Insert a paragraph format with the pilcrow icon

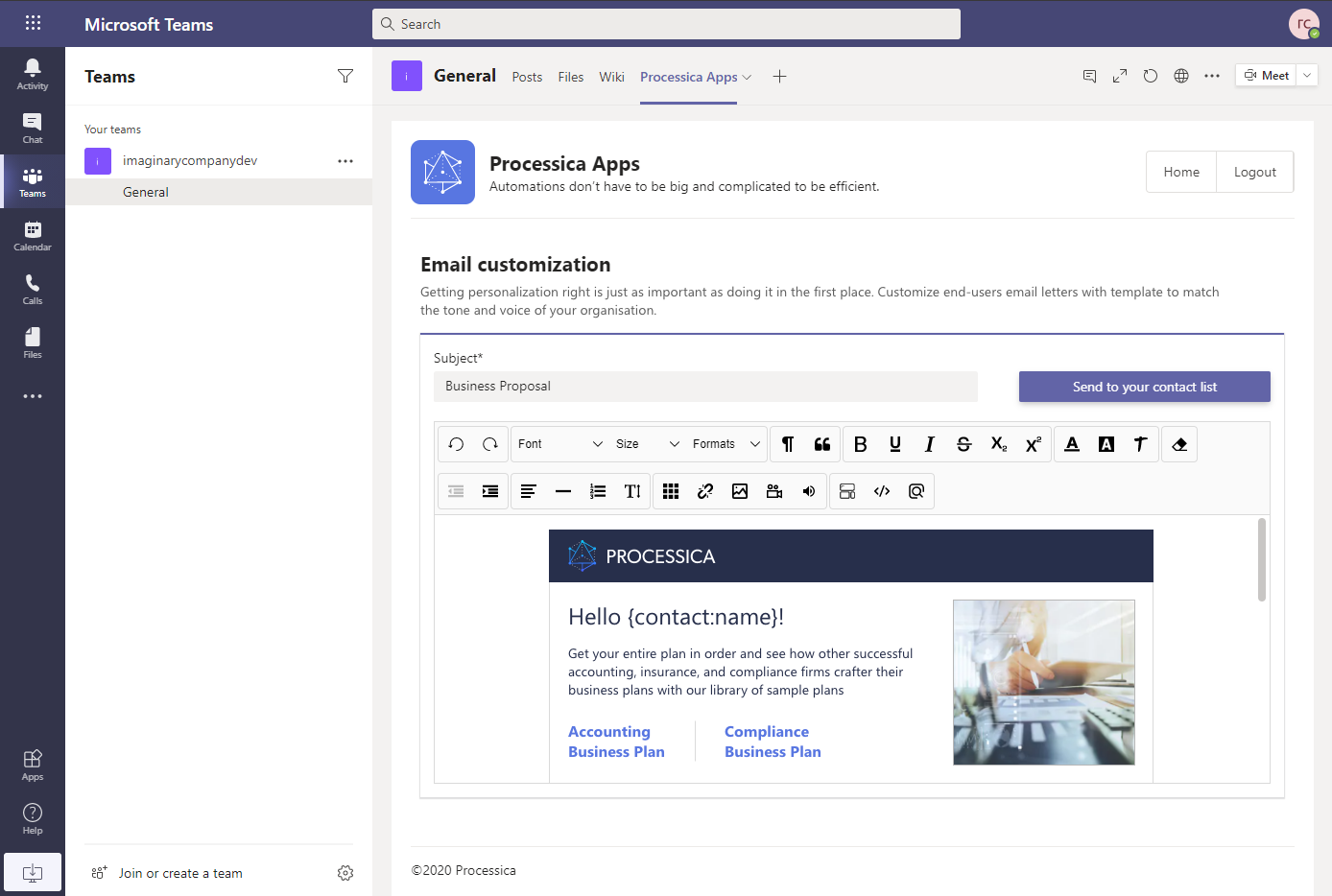[788, 444]
